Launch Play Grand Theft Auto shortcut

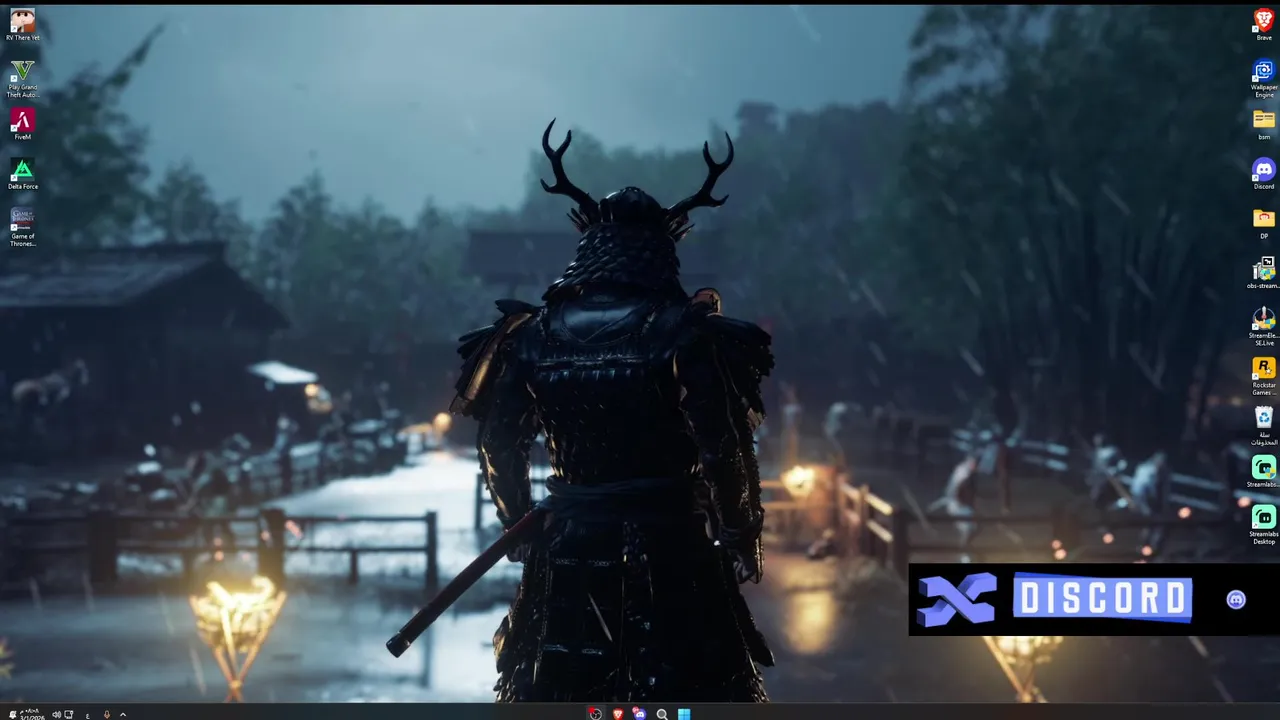pos(22,78)
